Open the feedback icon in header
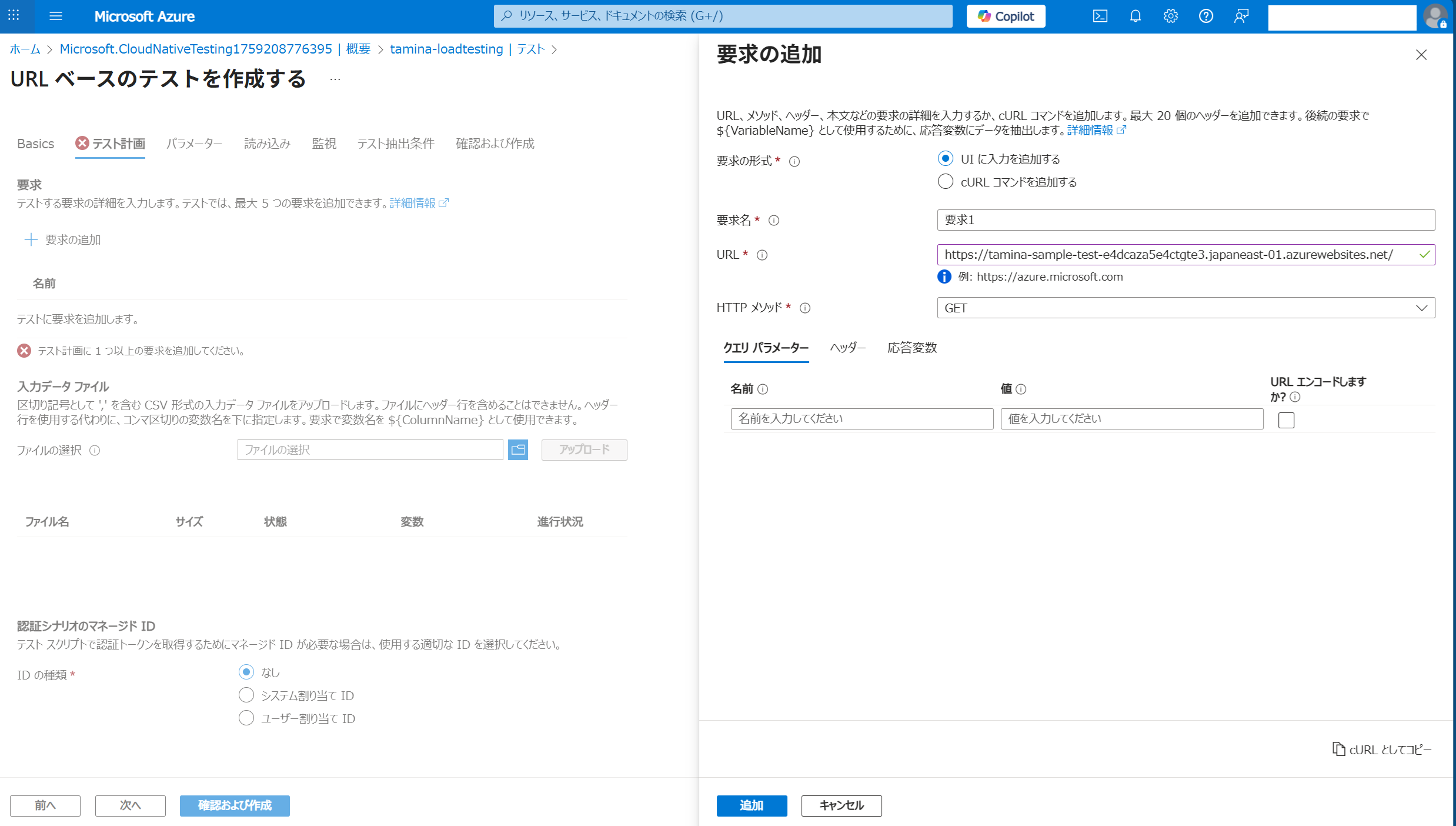The width and height of the screenshot is (1456, 826). [x=1241, y=16]
